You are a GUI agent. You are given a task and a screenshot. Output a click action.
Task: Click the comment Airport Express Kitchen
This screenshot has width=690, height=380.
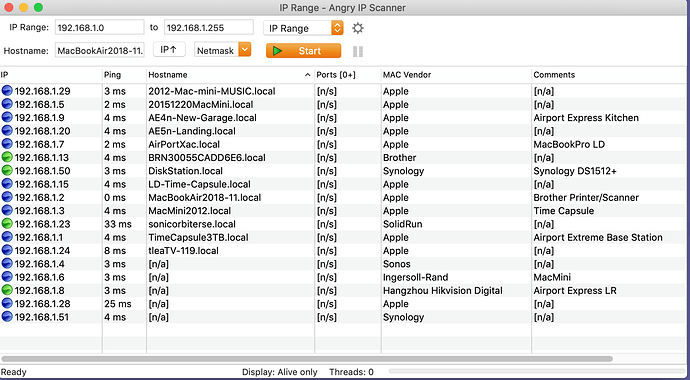coord(586,117)
